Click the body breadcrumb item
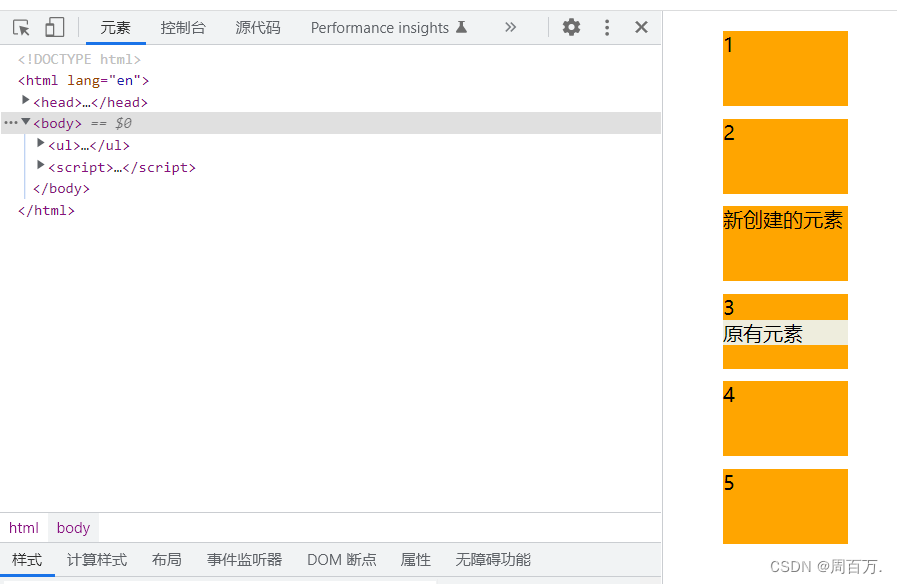 point(73,527)
